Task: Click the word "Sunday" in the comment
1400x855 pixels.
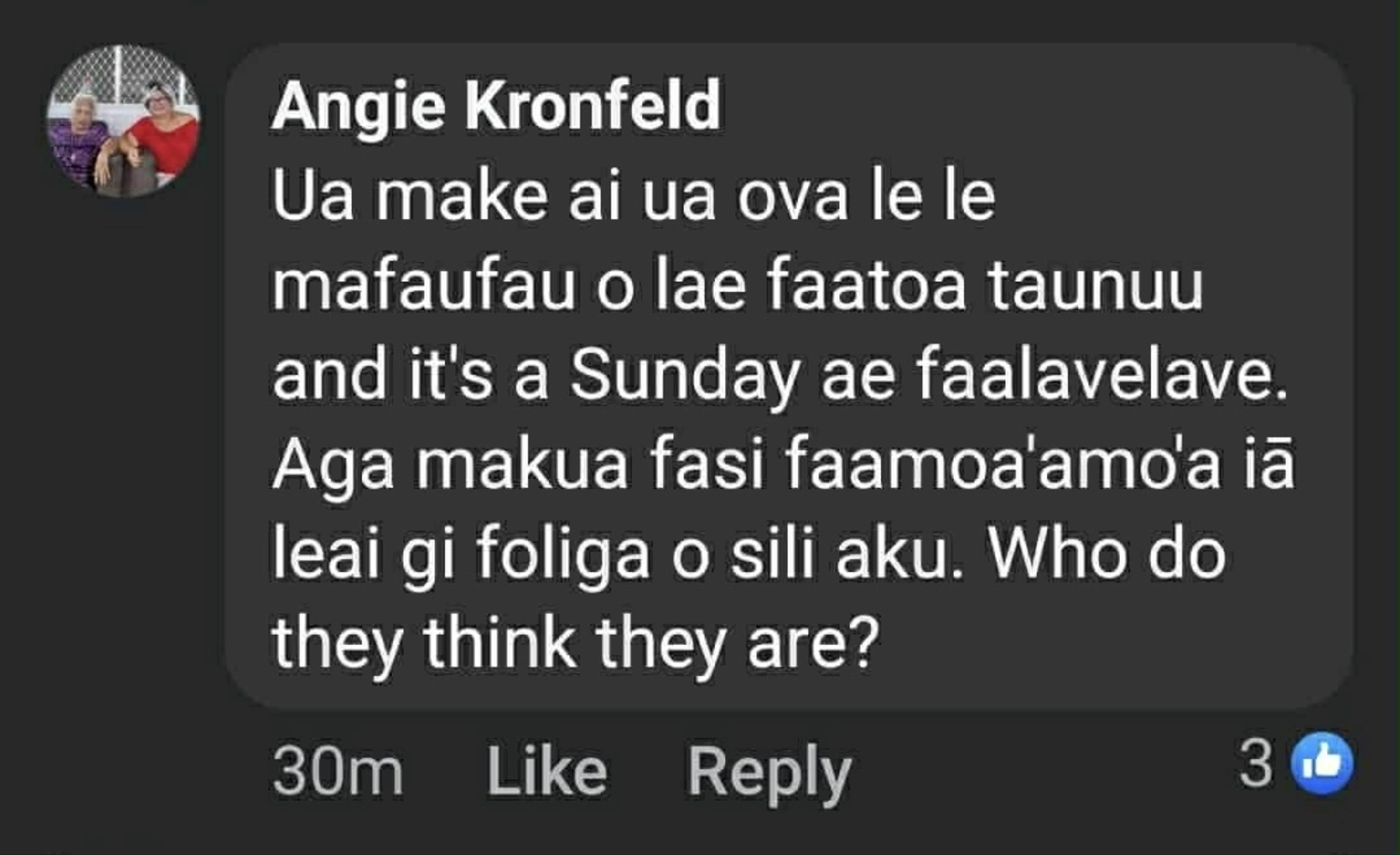Action: [x=684, y=376]
